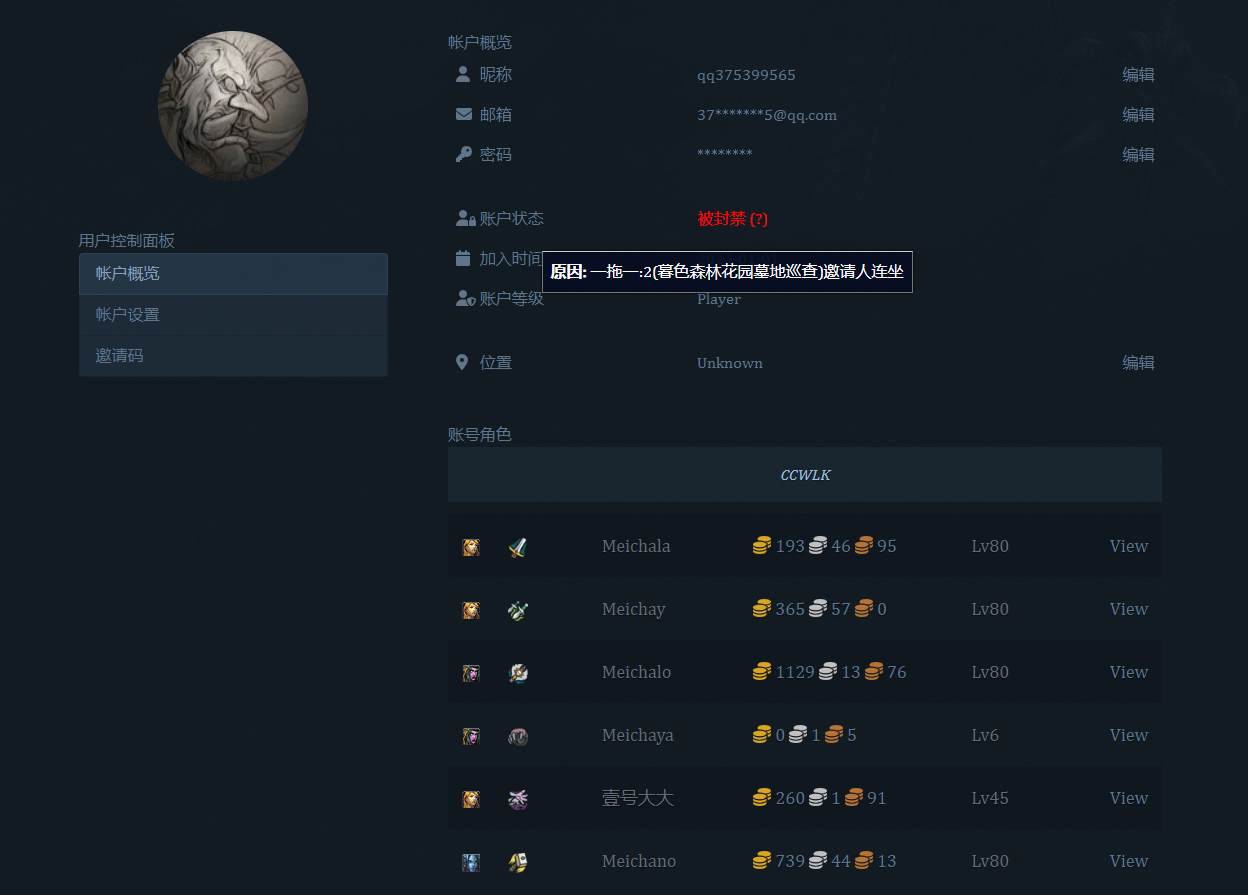
Task: Click 编辑 in the password row
Action: [x=1138, y=155]
